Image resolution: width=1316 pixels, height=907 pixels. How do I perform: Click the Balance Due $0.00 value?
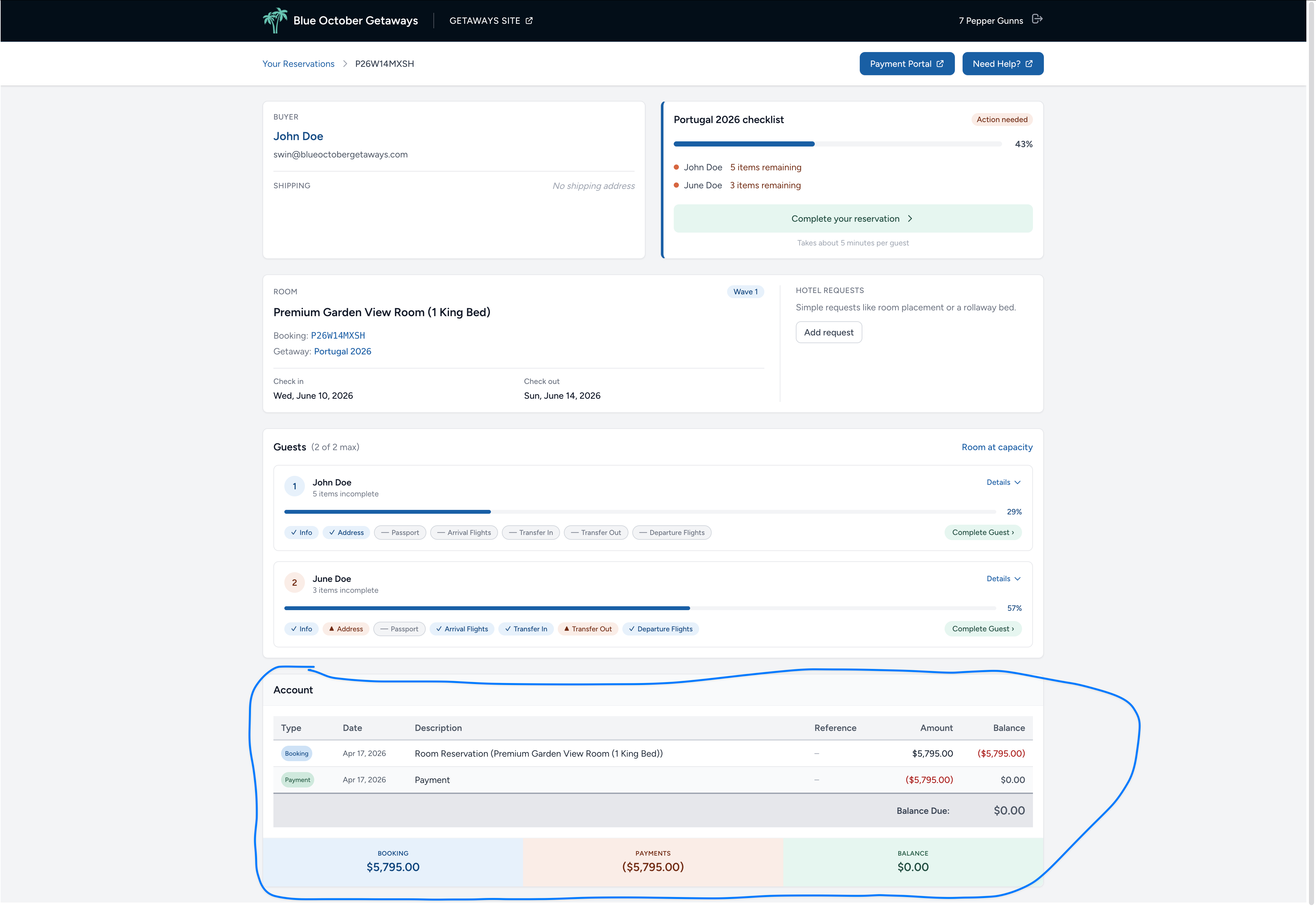(x=1009, y=812)
